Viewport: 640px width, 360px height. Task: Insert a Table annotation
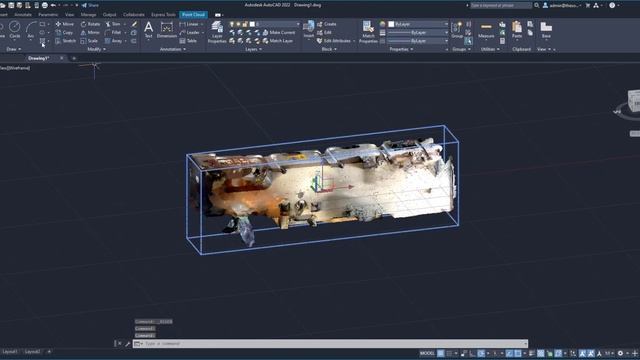(x=188, y=41)
